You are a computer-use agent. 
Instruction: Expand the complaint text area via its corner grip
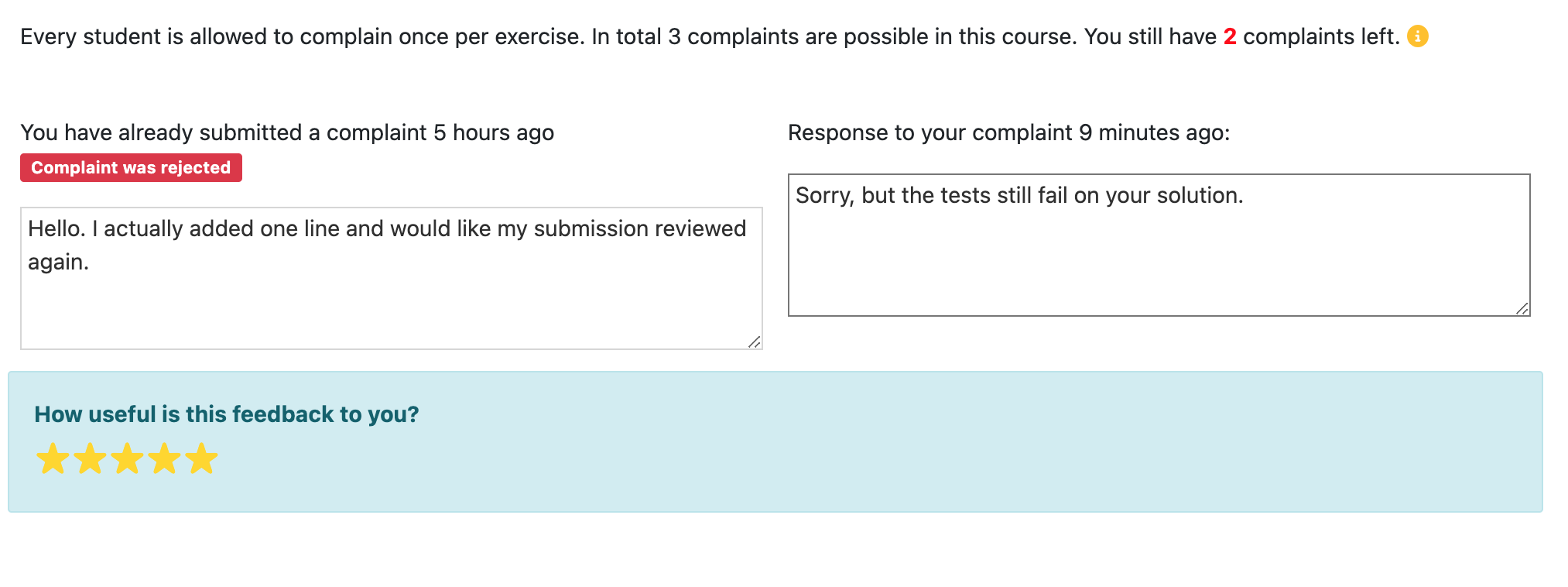coord(755,341)
